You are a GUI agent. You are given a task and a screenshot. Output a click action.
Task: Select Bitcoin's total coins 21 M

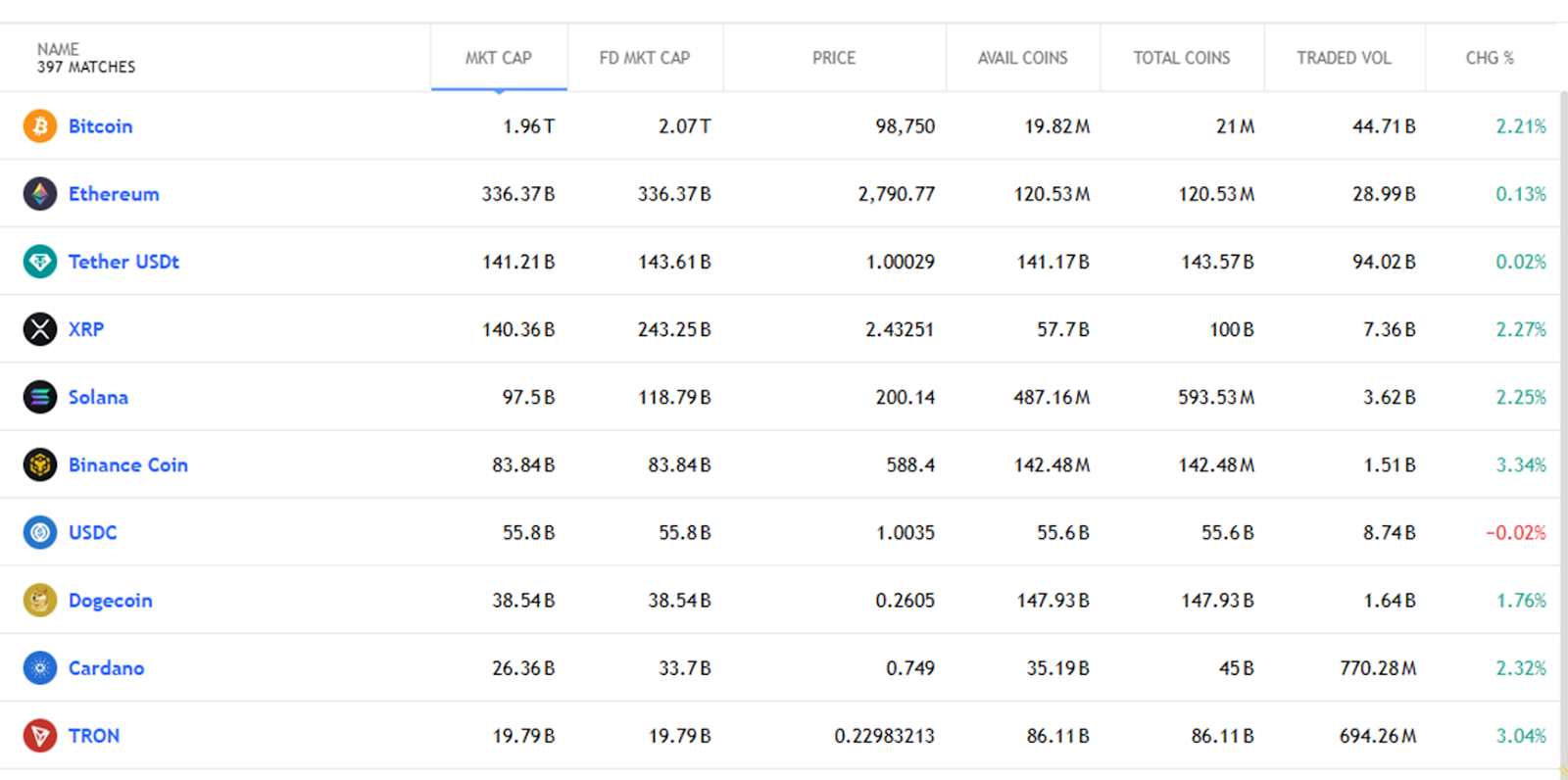(x=1236, y=126)
